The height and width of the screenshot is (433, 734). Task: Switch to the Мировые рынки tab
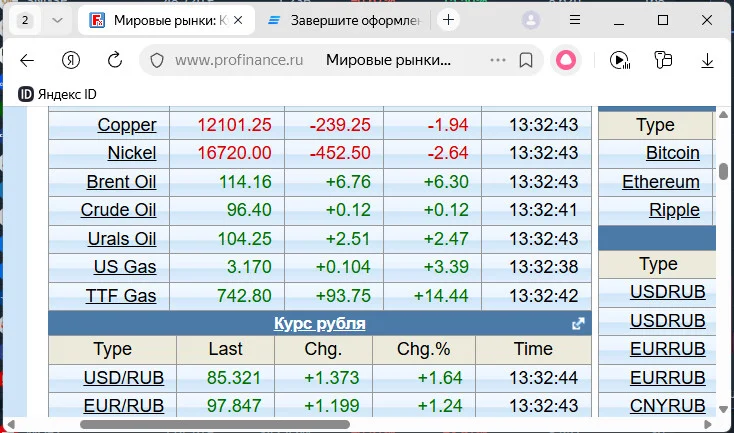coord(166,20)
